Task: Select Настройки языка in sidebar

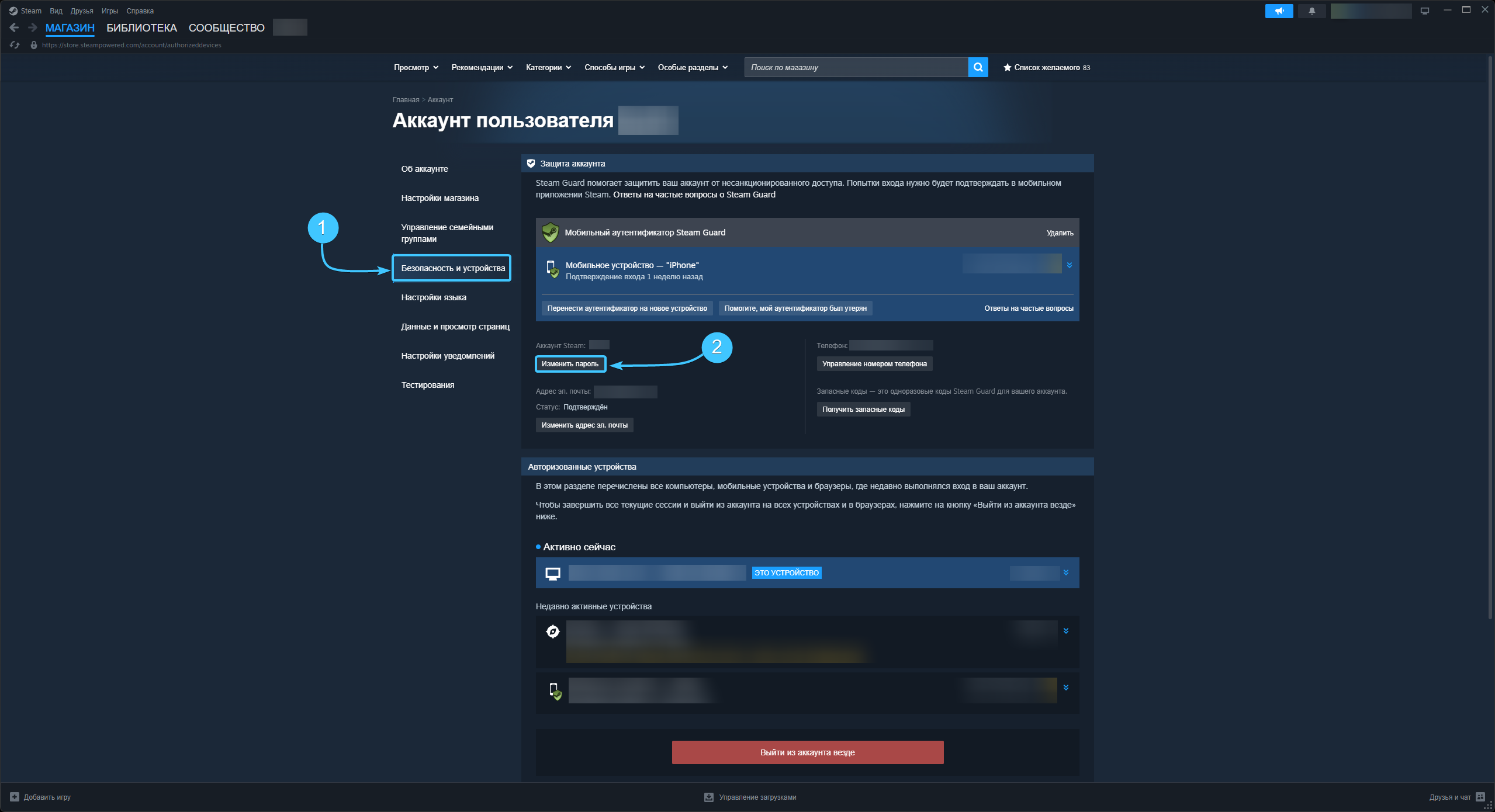Action: coord(434,297)
